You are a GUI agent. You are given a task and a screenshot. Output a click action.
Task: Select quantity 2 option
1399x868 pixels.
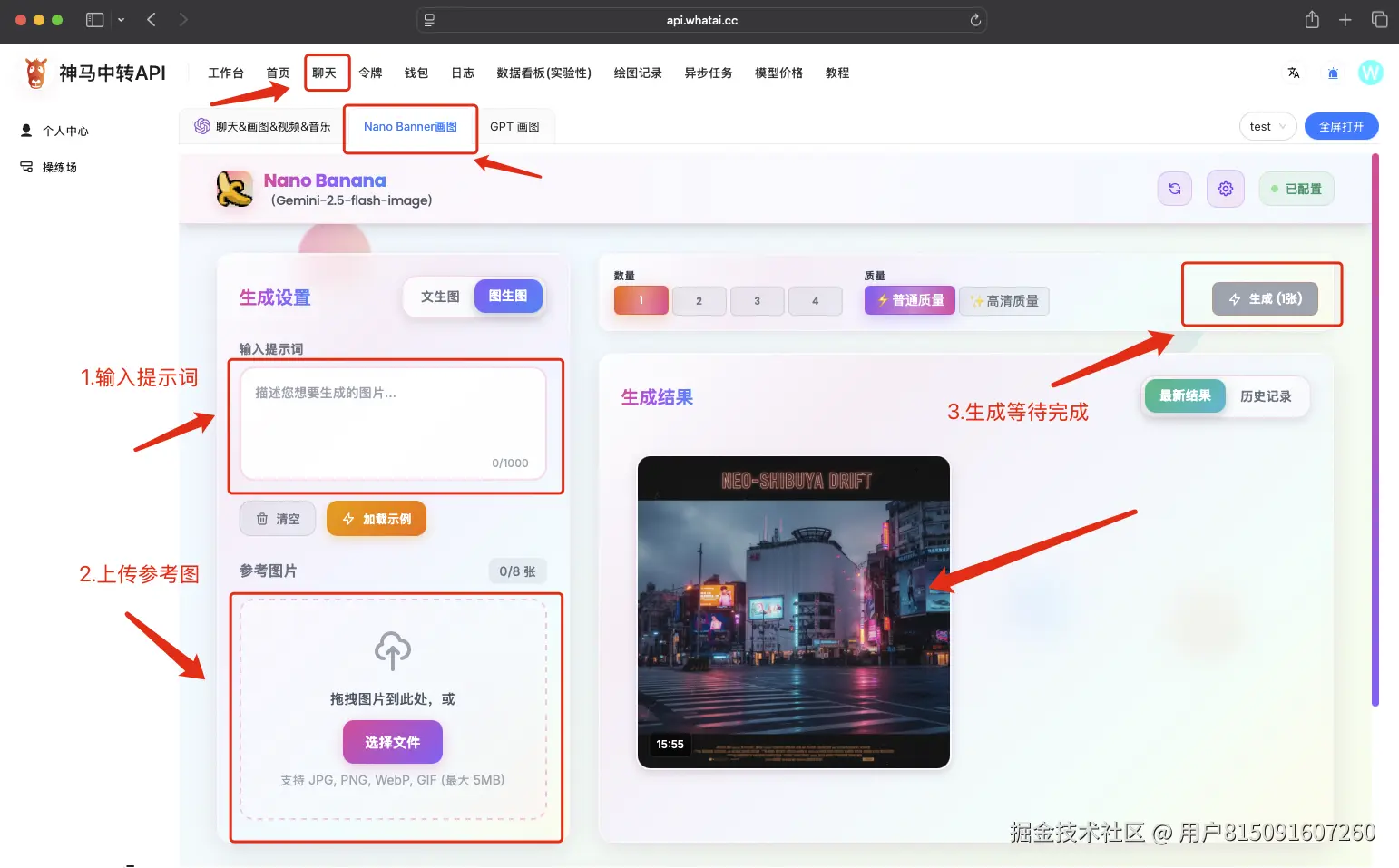pos(699,300)
